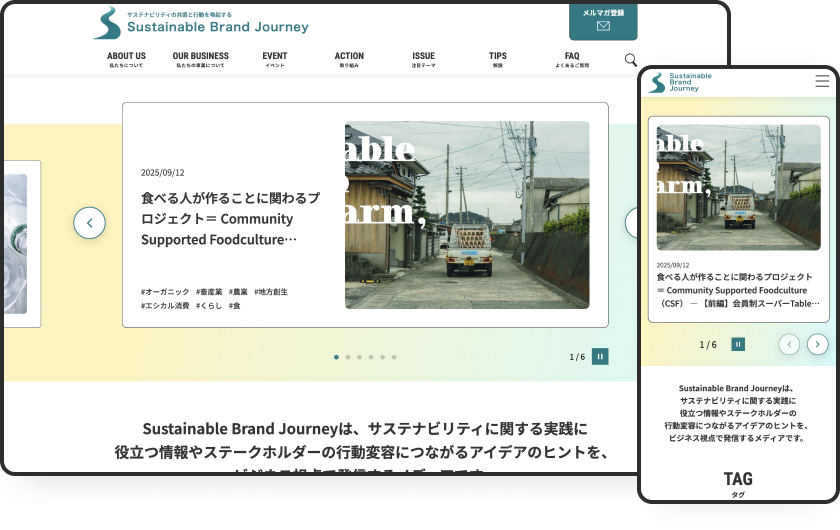The width and height of the screenshot is (840, 530).
Task: Open the EVENT menu item
Action: point(275,59)
